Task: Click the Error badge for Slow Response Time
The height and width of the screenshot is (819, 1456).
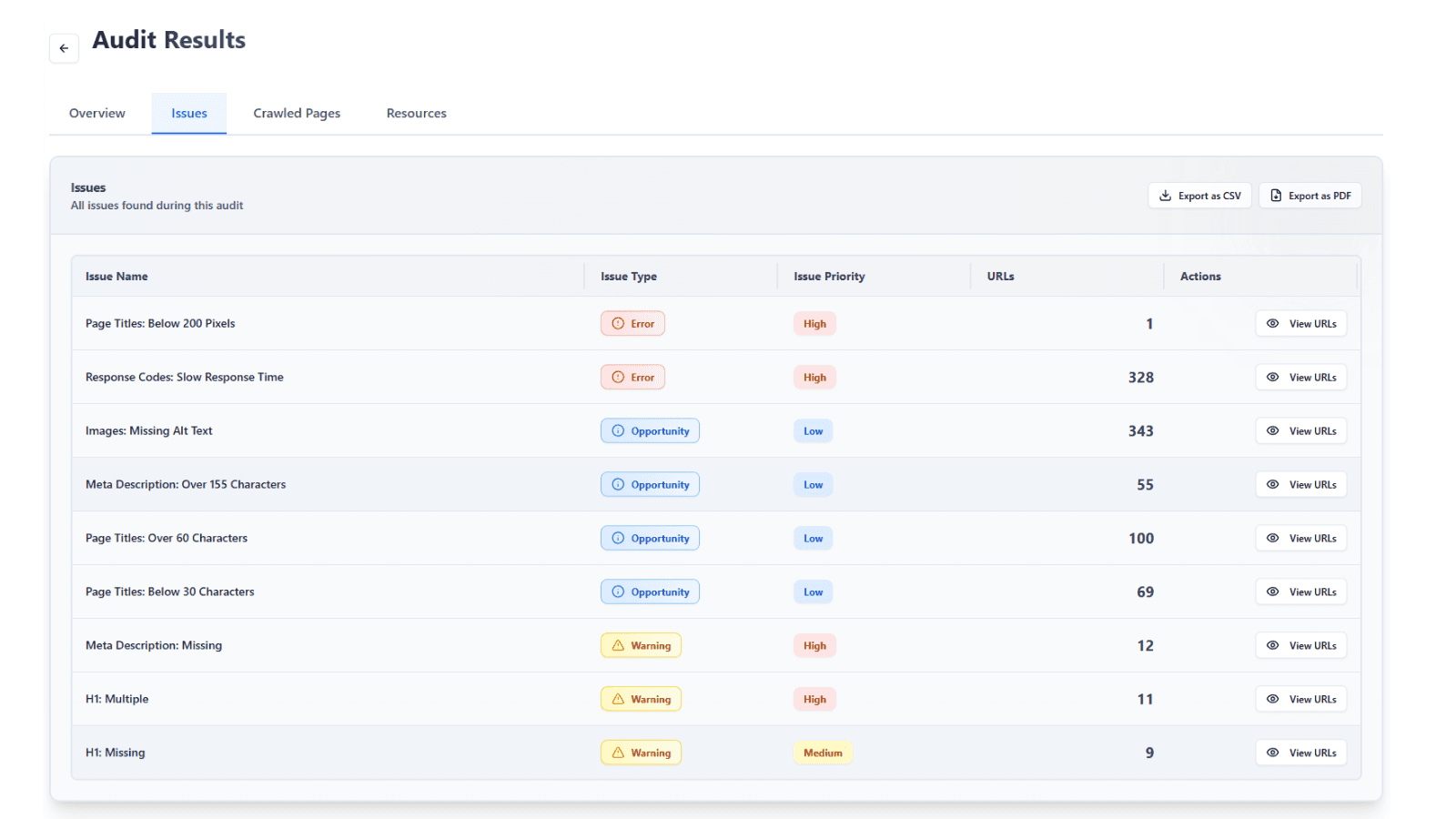Action: coord(632,377)
